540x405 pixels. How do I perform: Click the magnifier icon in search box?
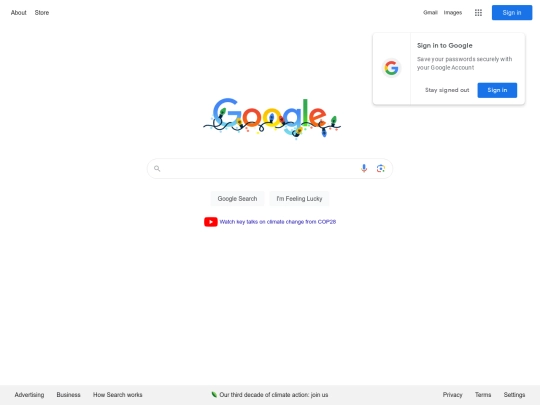[x=157, y=168]
